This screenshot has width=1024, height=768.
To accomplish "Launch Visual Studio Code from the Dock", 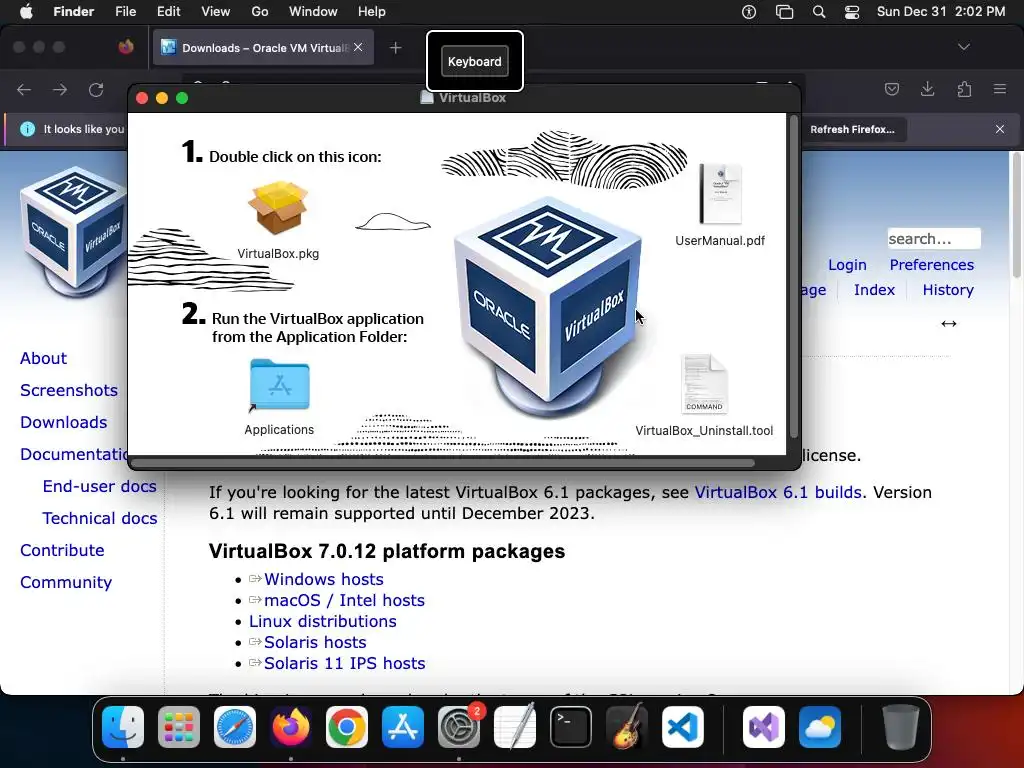I will (x=682, y=727).
